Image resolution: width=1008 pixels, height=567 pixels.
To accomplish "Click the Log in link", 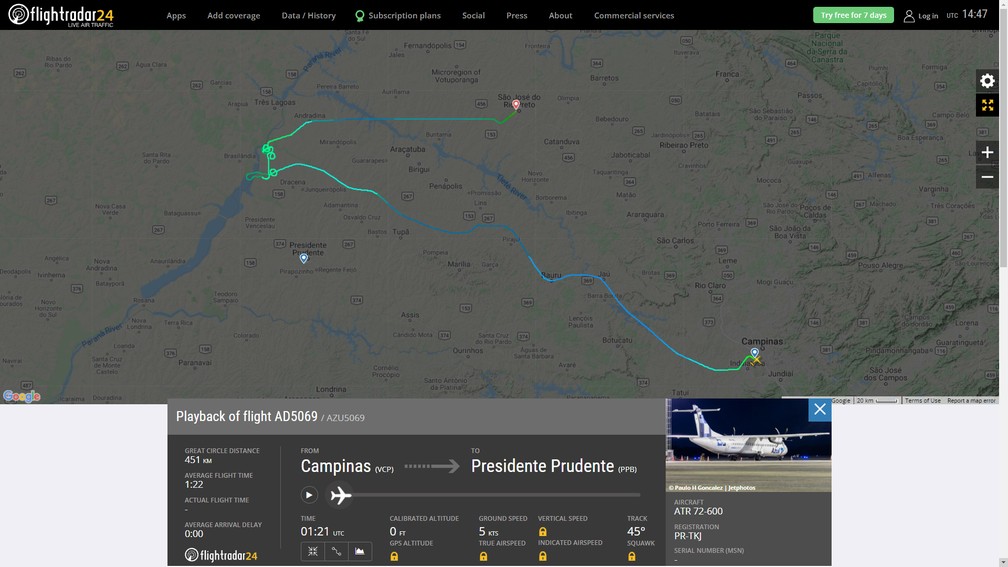I will (x=928, y=16).
